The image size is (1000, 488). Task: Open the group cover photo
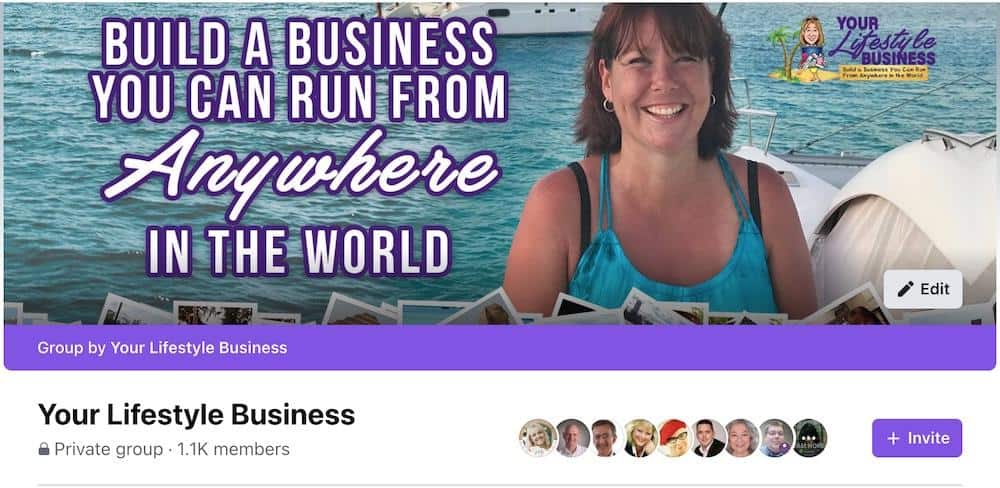coord(500,164)
